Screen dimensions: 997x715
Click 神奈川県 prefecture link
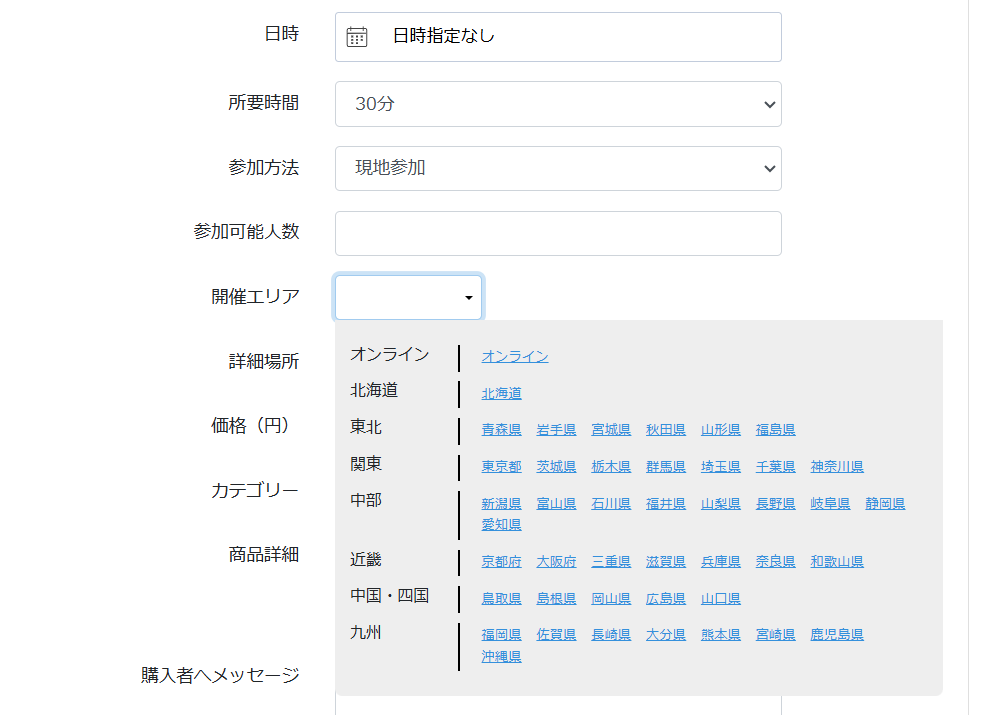(837, 466)
